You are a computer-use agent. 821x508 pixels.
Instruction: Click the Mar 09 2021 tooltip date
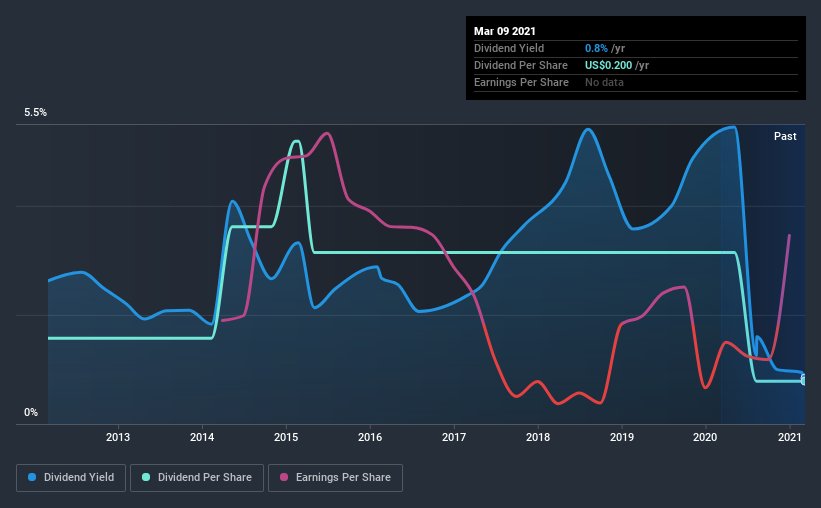[x=505, y=31]
